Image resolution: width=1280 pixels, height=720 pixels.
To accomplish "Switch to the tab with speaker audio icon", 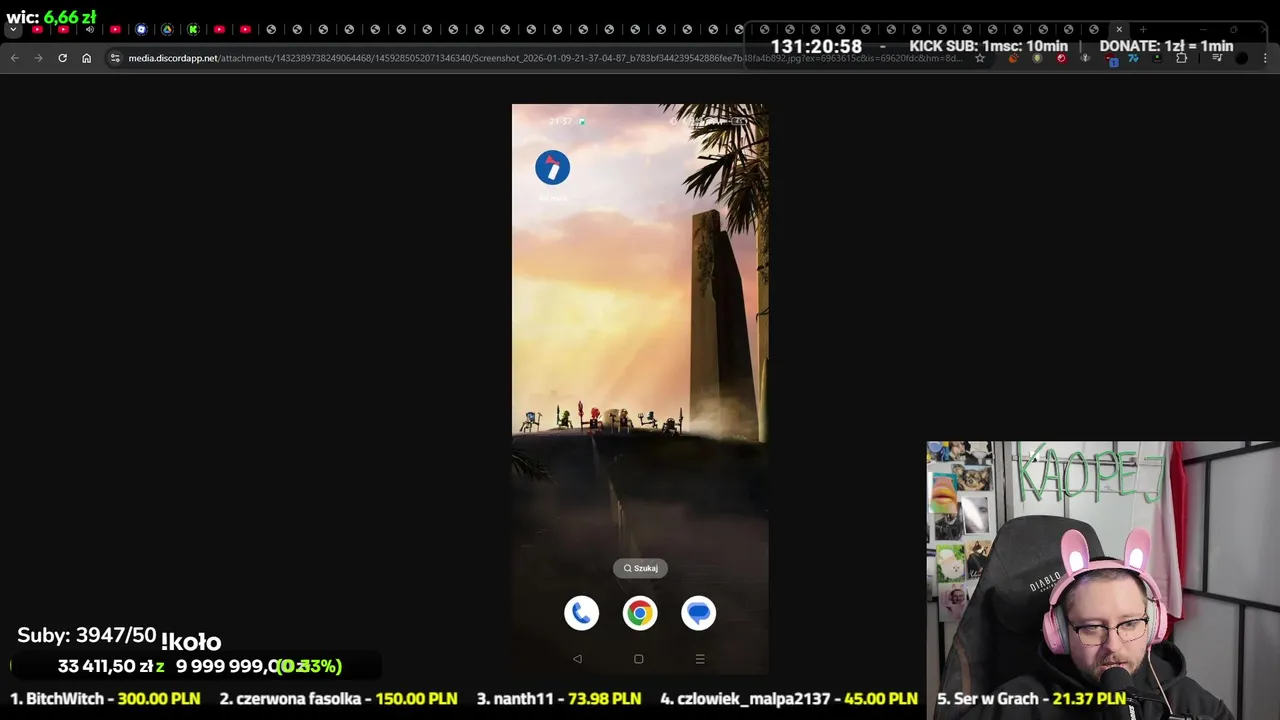I will click(x=89, y=29).
